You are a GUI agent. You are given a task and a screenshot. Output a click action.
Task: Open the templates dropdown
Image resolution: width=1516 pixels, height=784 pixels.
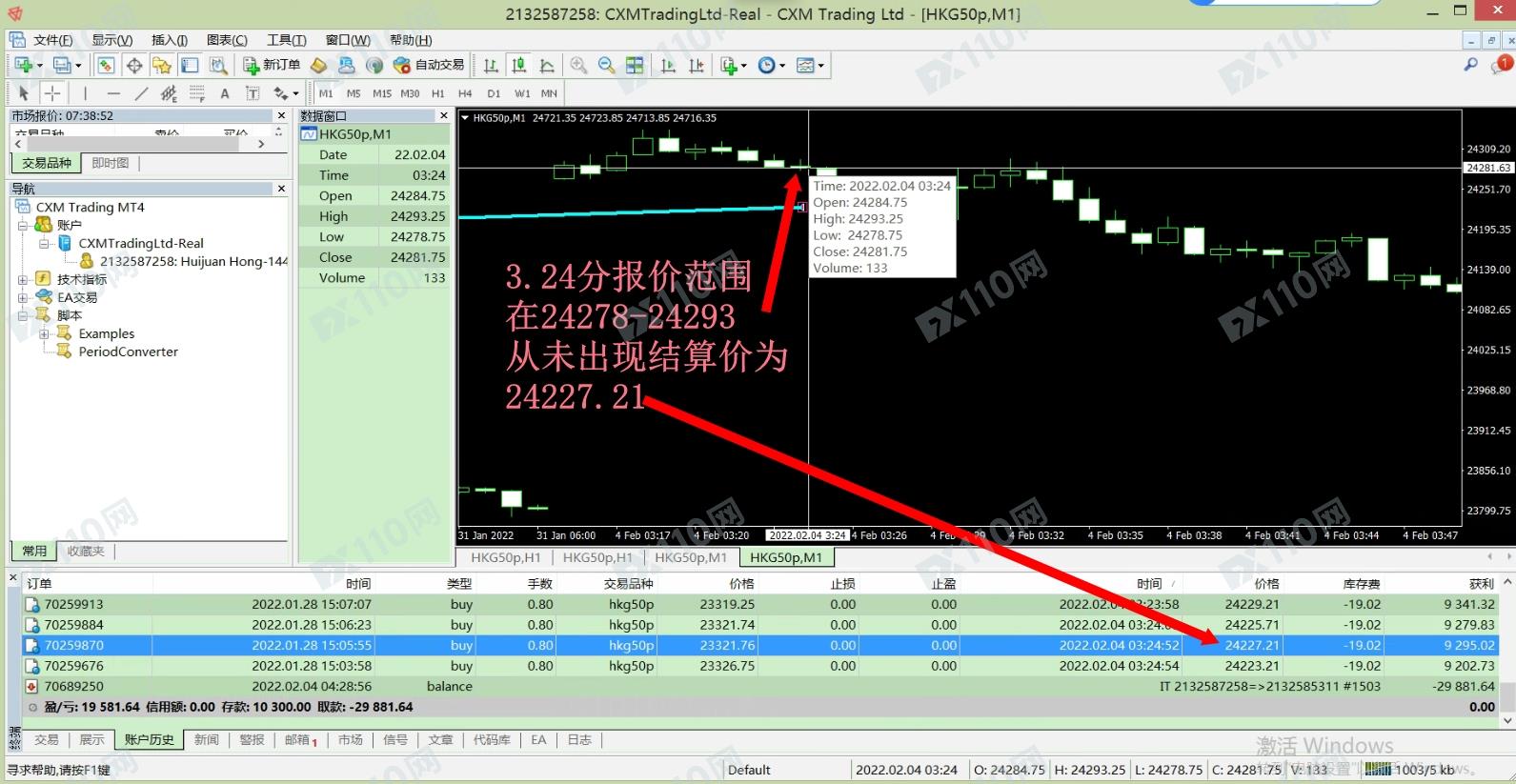[x=810, y=65]
